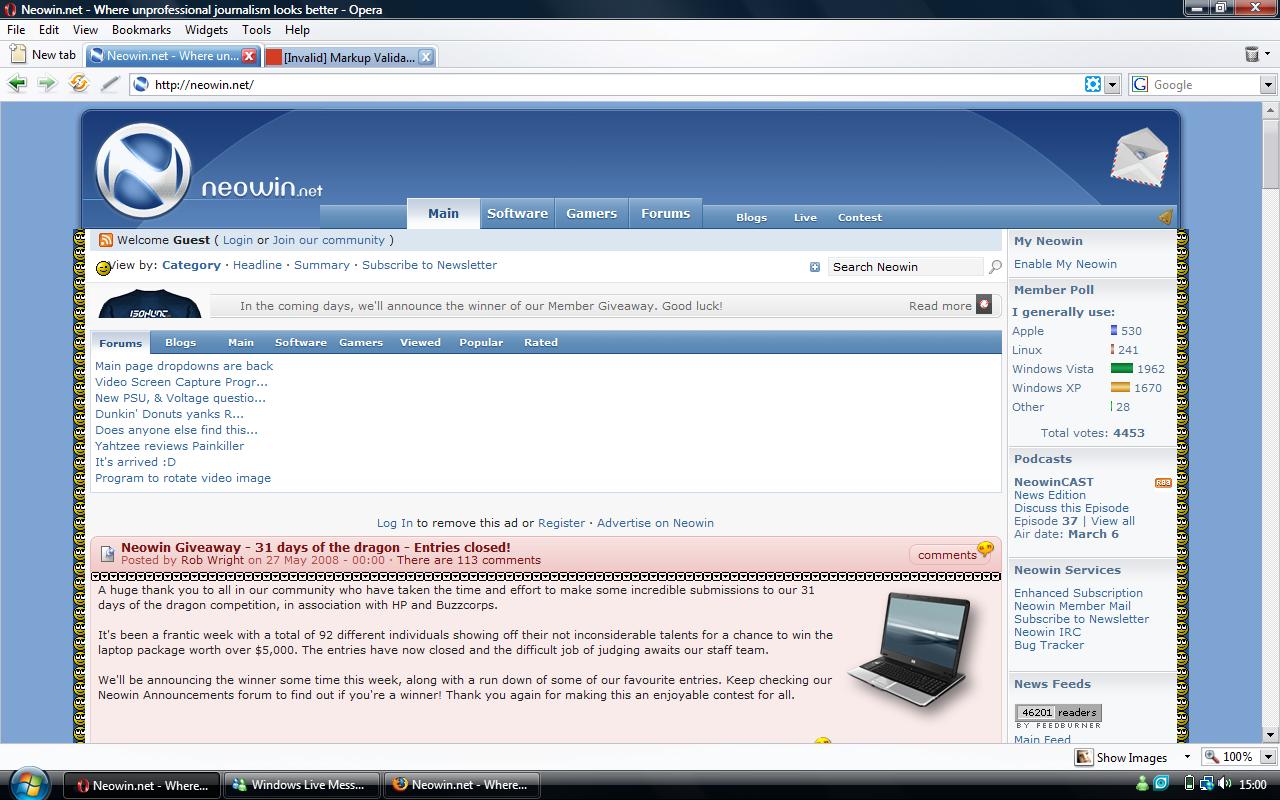
Task: Open the Google search engine dropdown
Action: pos(1268,85)
